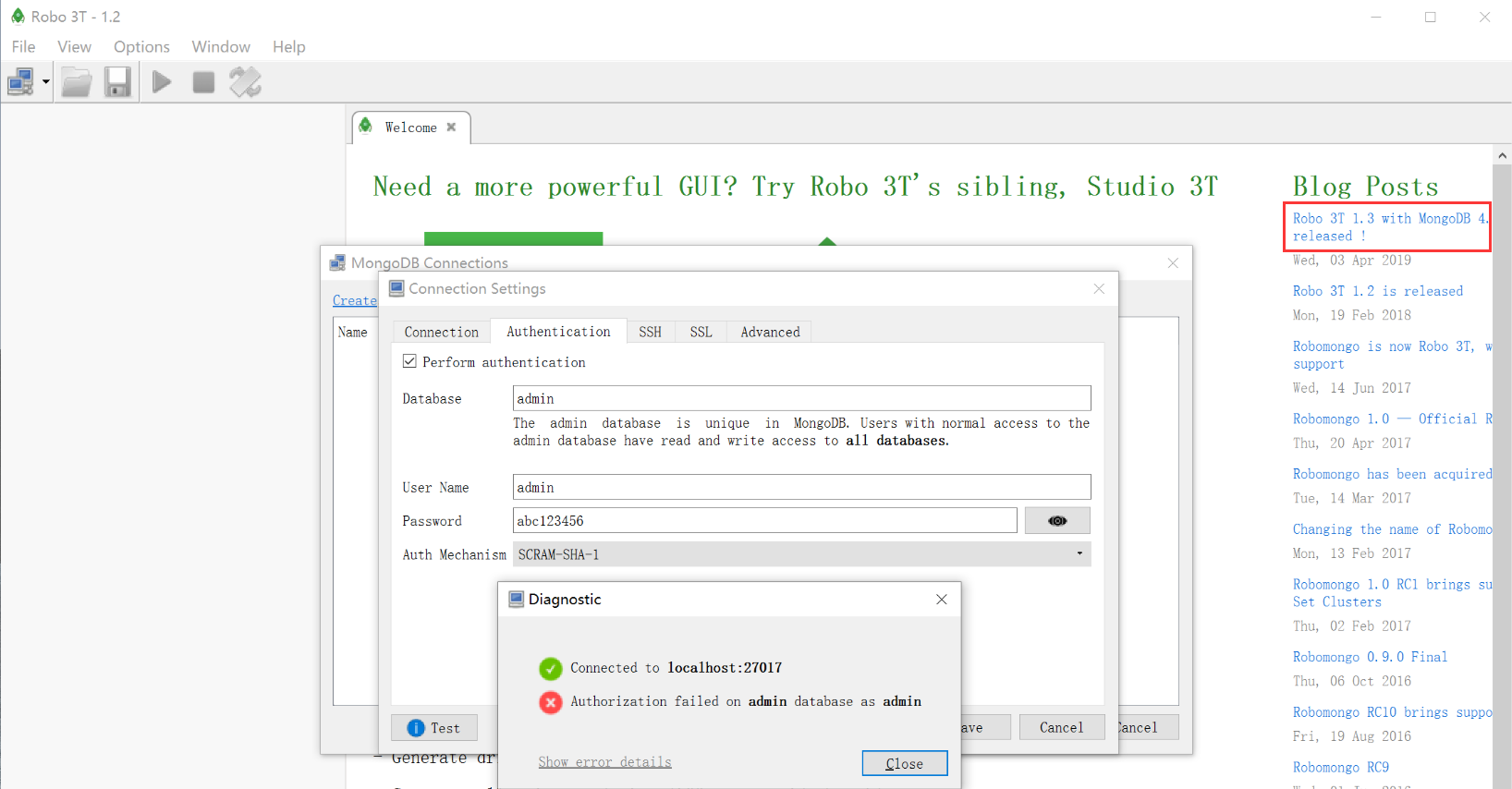Close the Robo 3T window
The image size is (1512, 789).
click(1484, 17)
